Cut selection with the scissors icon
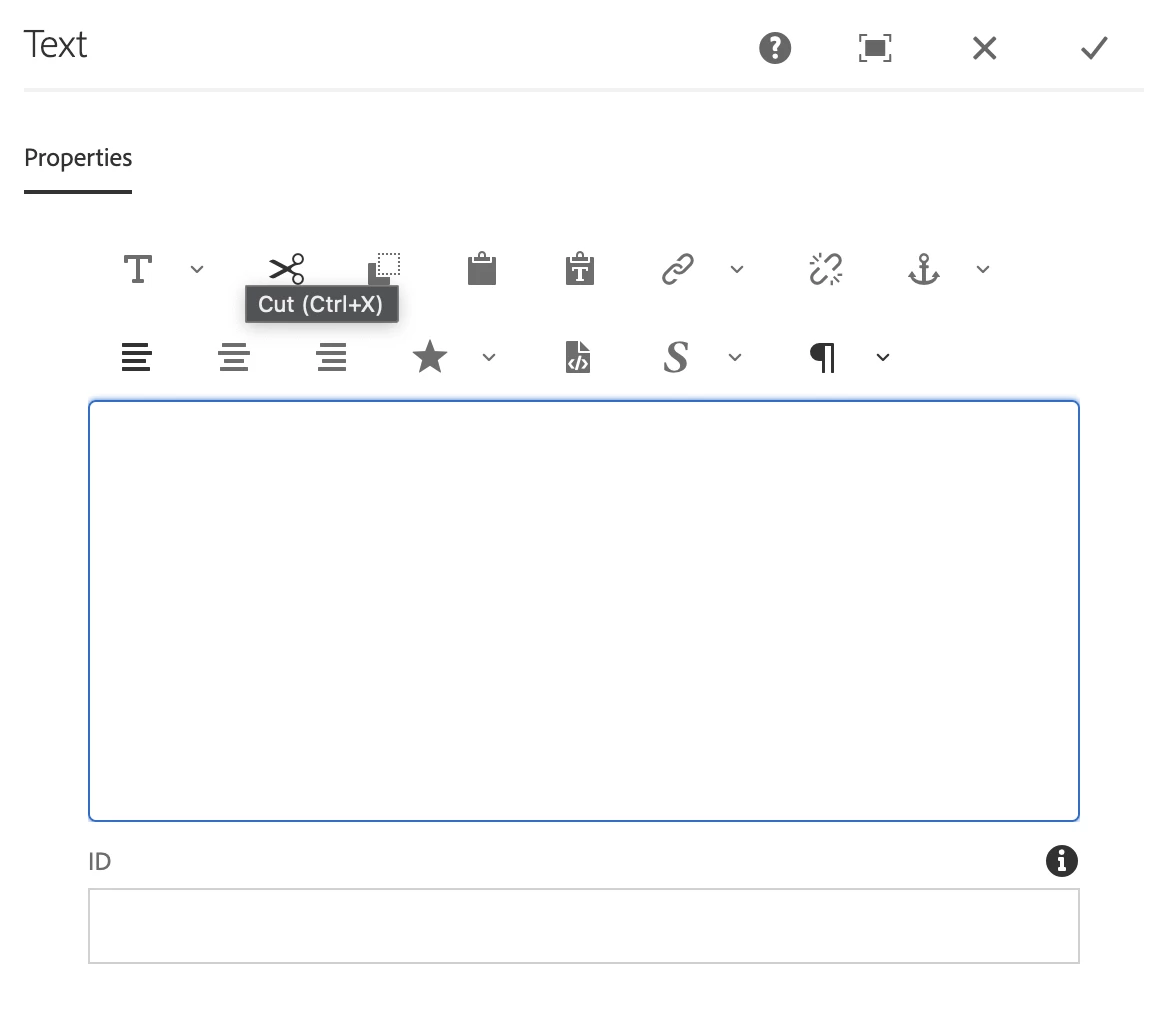 point(287,269)
